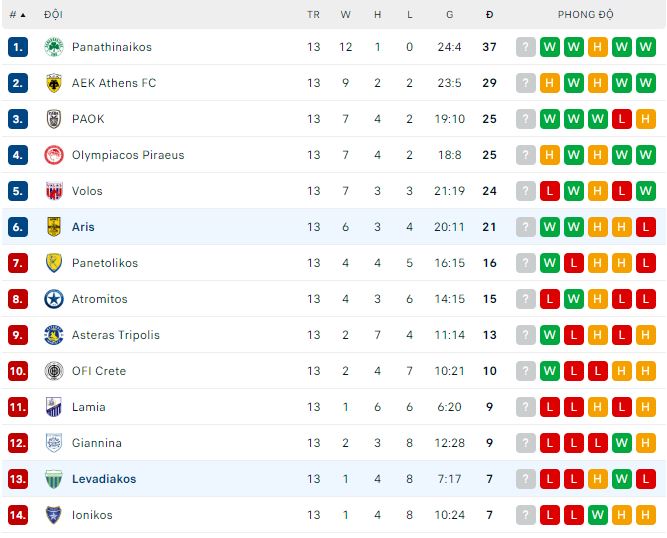This screenshot has width=667, height=538.
Task: Click the red rank 14 position badge
Action: pyautogui.click(x=17, y=515)
